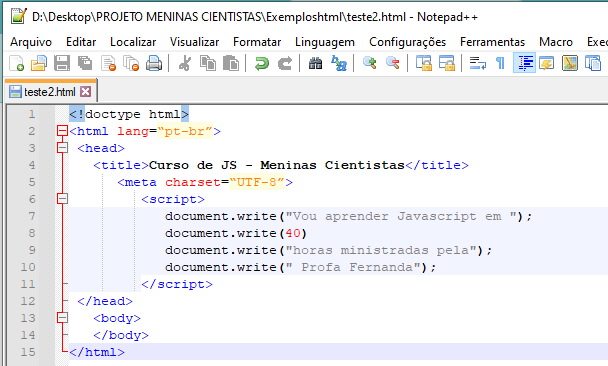This screenshot has height=366, width=608.
Task: Click the Zoom In magnifier icon
Action: (370, 63)
